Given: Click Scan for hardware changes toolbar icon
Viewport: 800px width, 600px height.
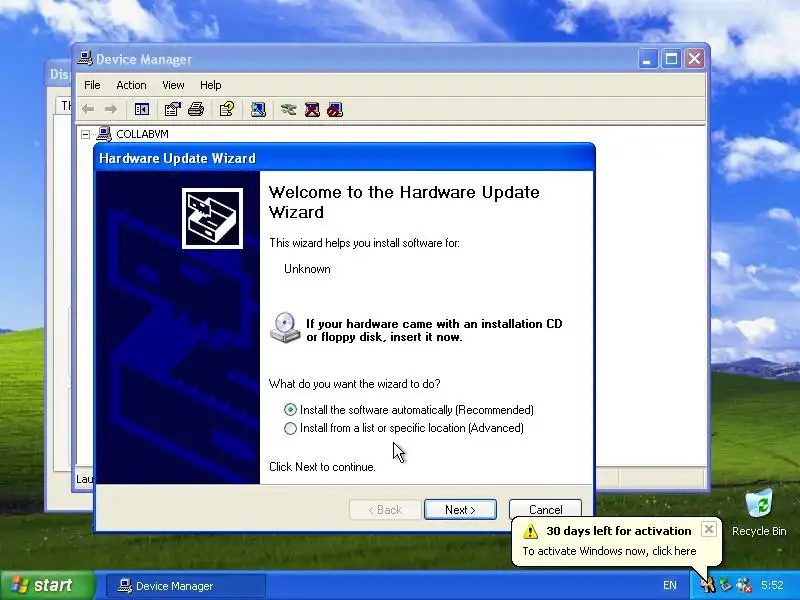Looking at the screenshot, I should 258,109.
